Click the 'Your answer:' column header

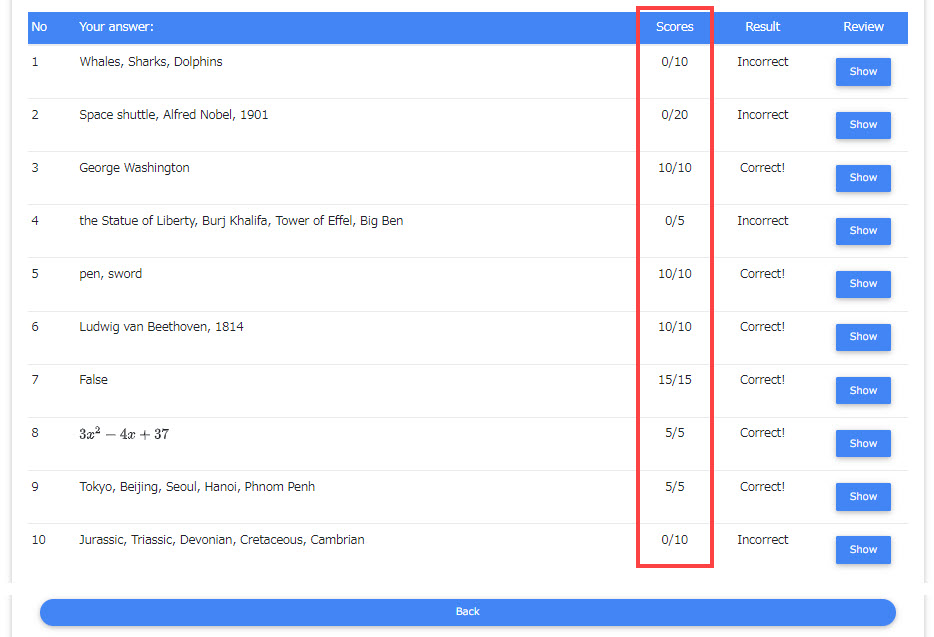point(116,27)
